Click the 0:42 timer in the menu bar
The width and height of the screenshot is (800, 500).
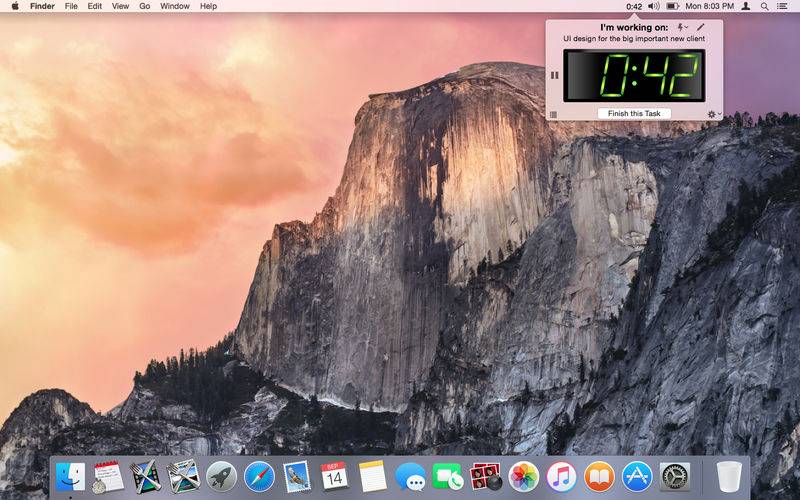pos(634,6)
